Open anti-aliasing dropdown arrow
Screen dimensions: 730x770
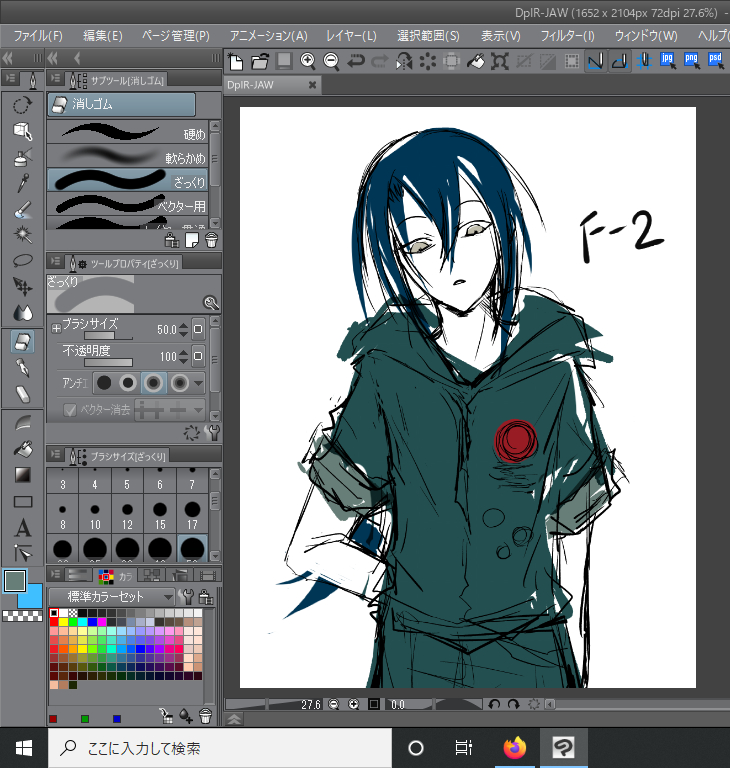pyautogui.click(x=198, y=384)
